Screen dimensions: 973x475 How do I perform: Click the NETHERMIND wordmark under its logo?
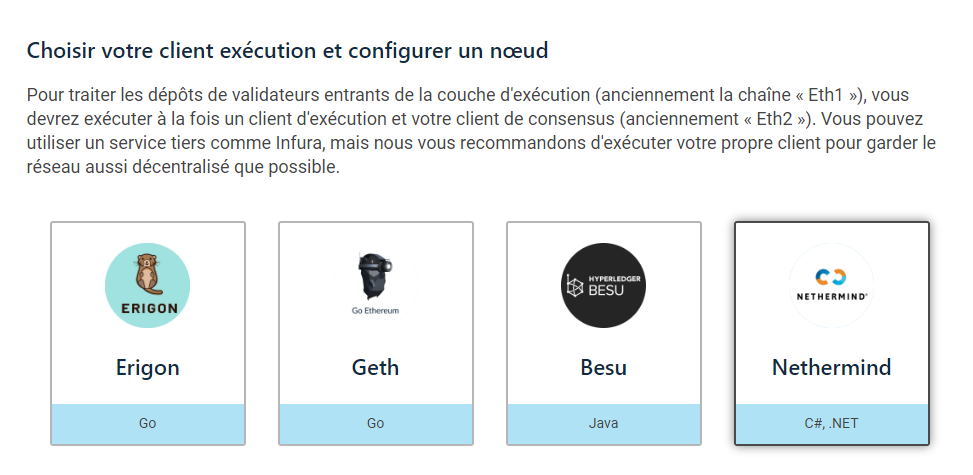831,297
